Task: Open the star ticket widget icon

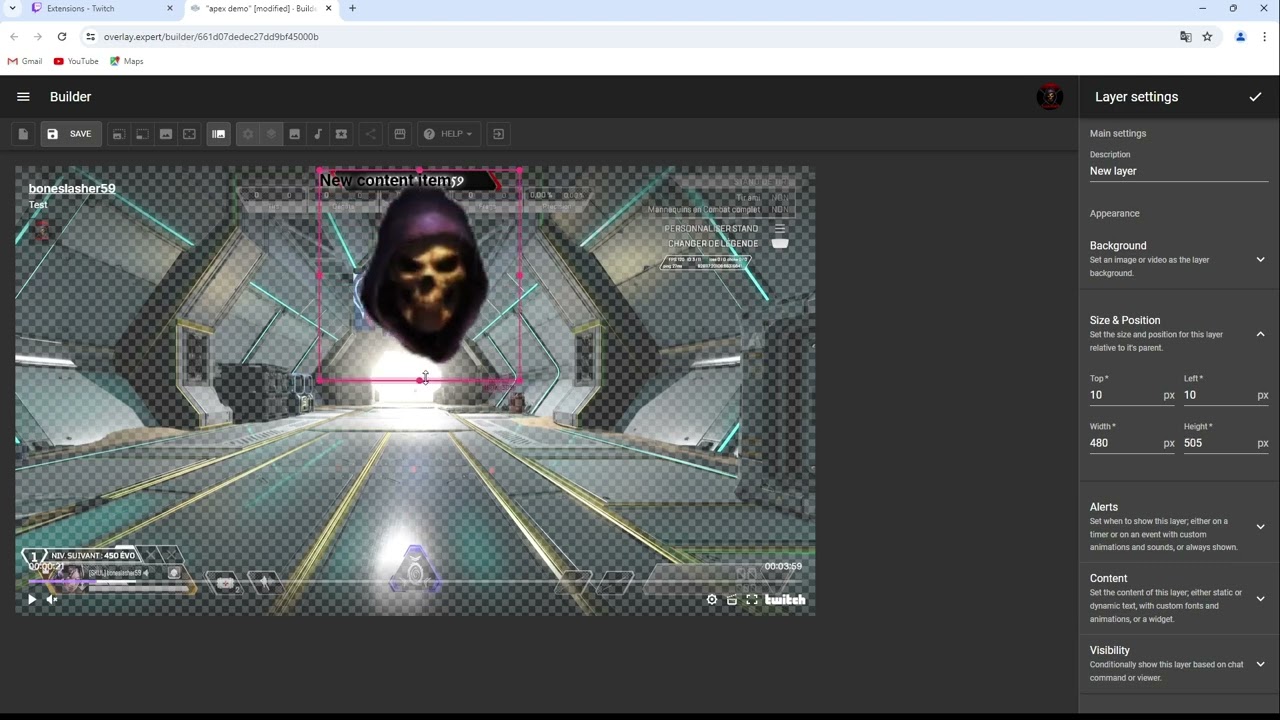Action: pyautogui.click(x=341, y=134)
